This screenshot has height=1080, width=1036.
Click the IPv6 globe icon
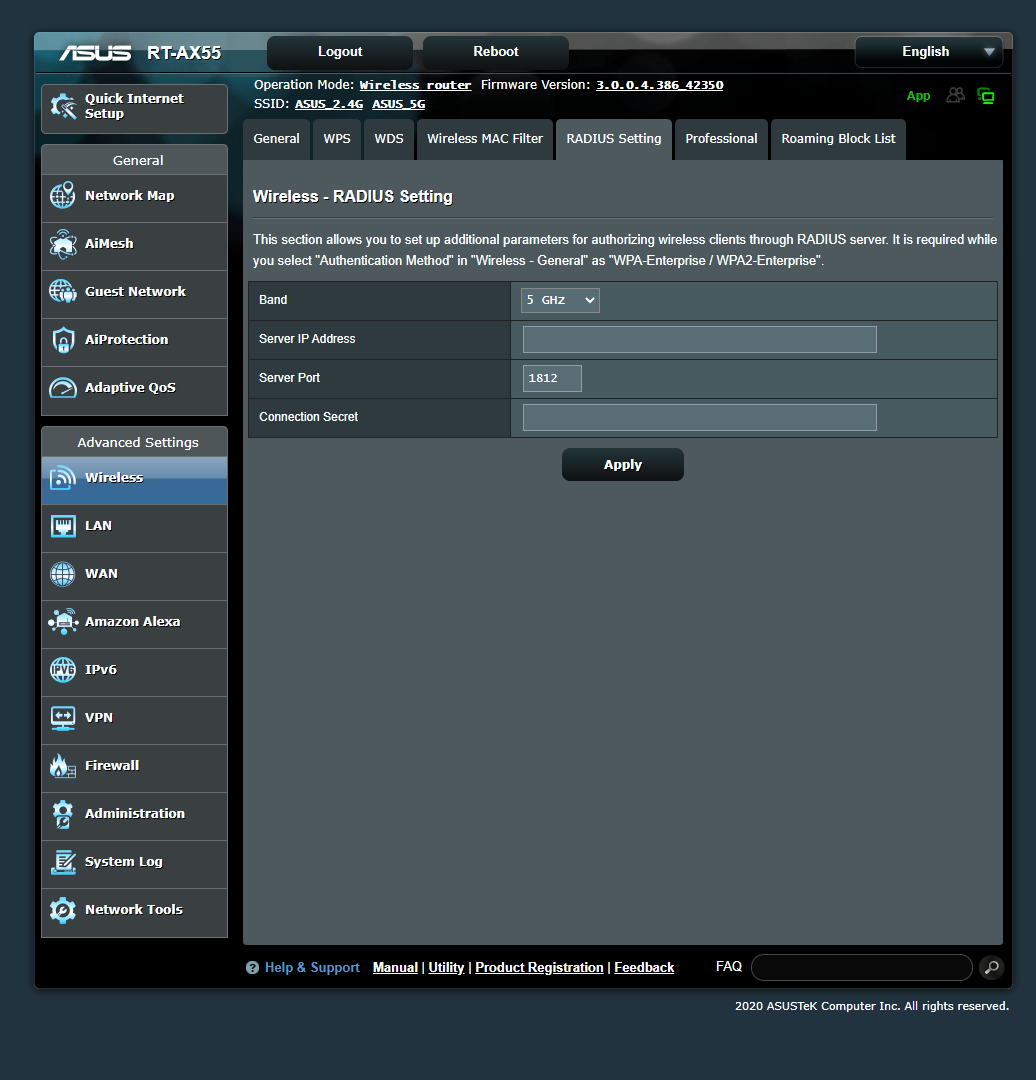pyautogui.click(x=63, y=669)
